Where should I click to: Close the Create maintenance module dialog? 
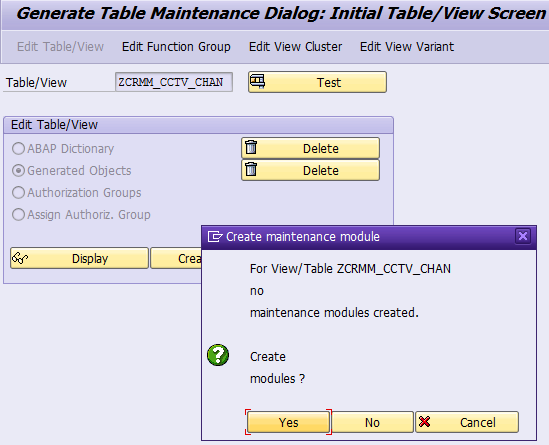(x=523, y=236)
